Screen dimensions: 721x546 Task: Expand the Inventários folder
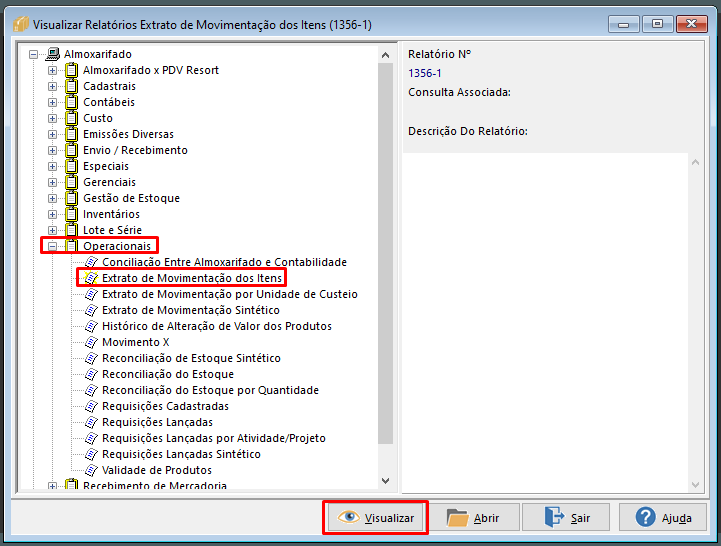52,214
